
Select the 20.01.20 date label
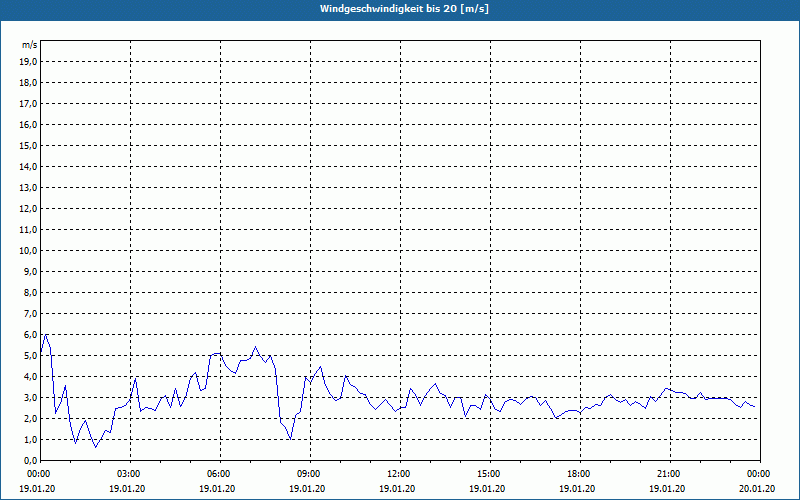[757, 489]
